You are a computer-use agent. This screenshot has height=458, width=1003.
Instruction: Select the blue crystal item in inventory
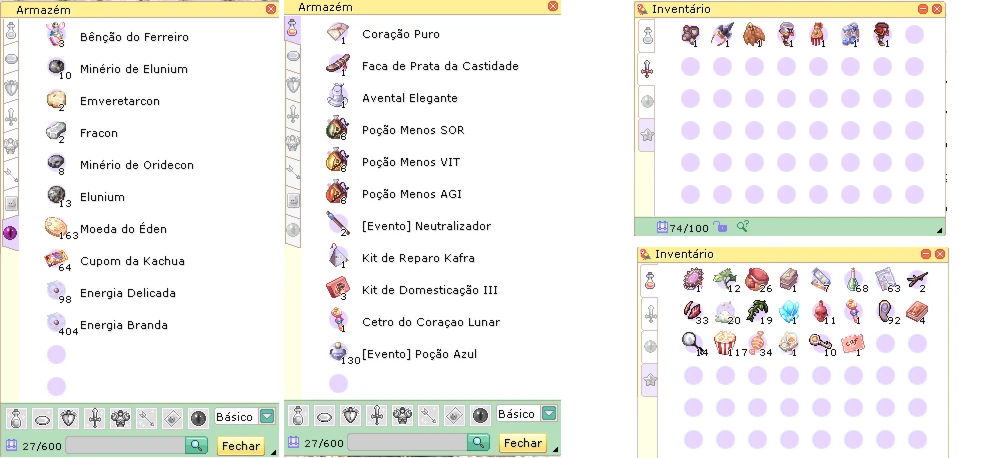click(789, 312)
